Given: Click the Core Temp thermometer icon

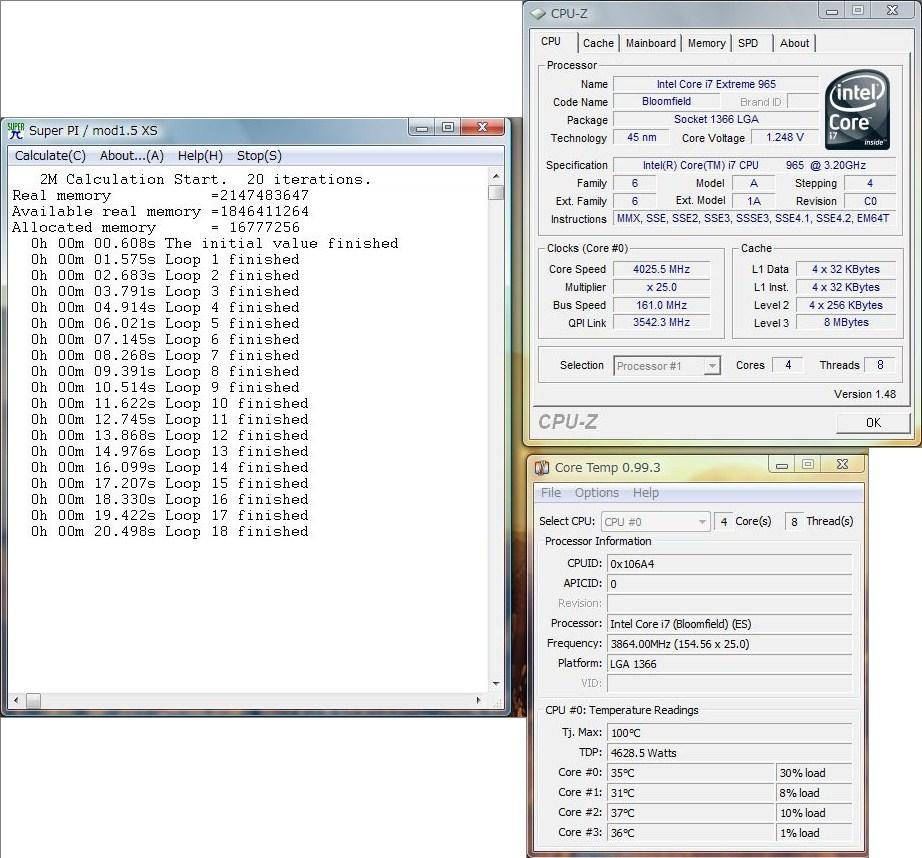Looking at the screenshot, I should [x=541, y=467].
